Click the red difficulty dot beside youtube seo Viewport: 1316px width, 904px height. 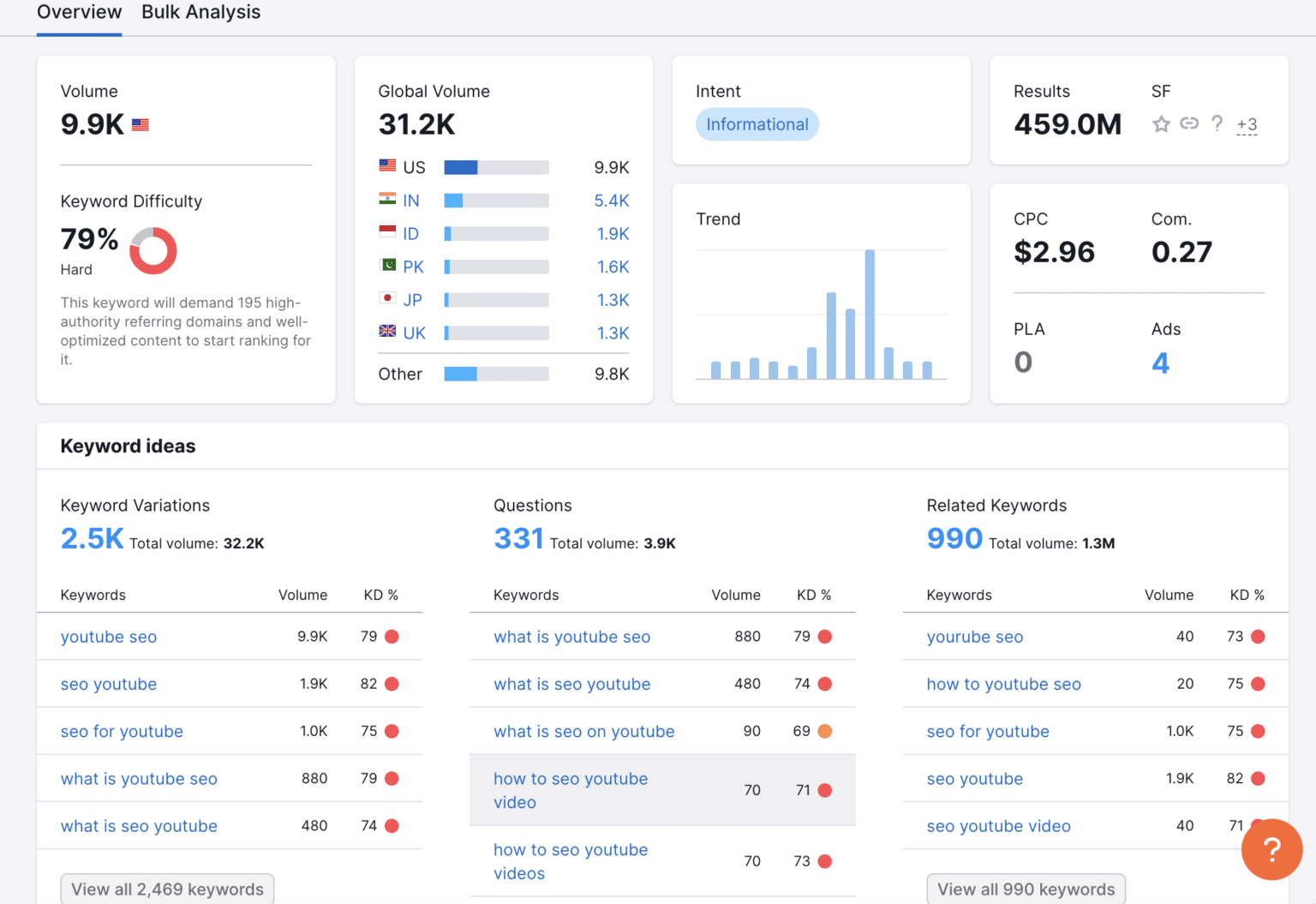392,637
